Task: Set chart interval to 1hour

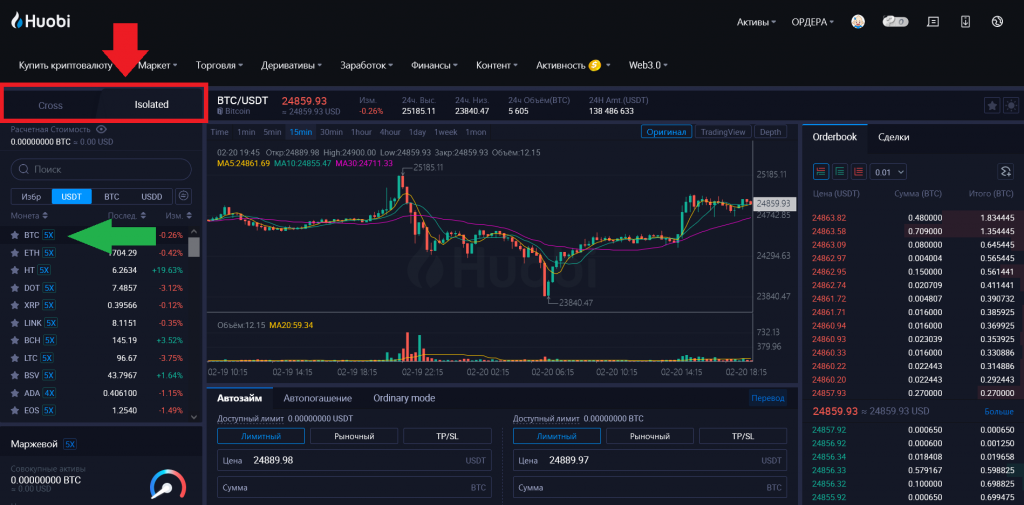Action: click(361, 132)
